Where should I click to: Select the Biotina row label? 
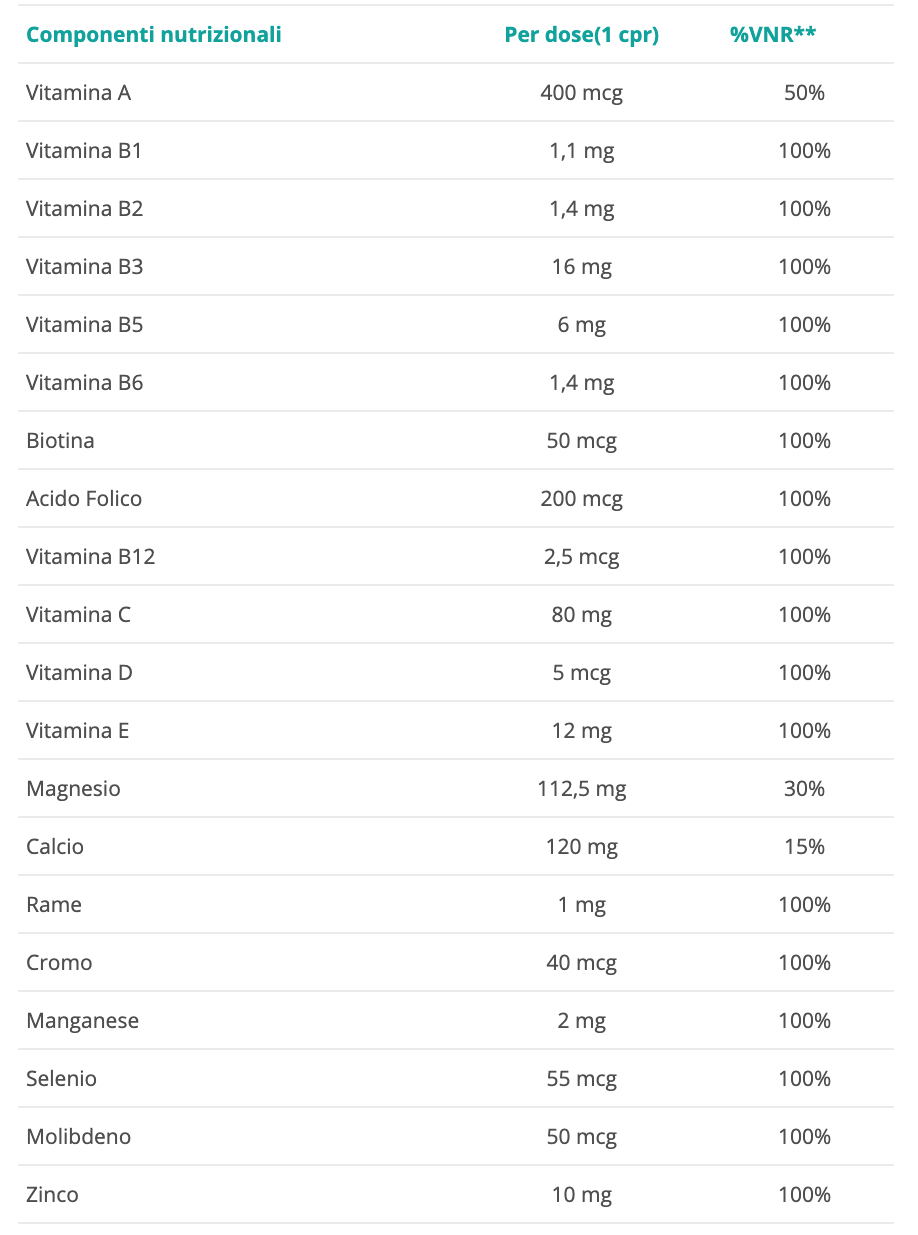point(61,441)
